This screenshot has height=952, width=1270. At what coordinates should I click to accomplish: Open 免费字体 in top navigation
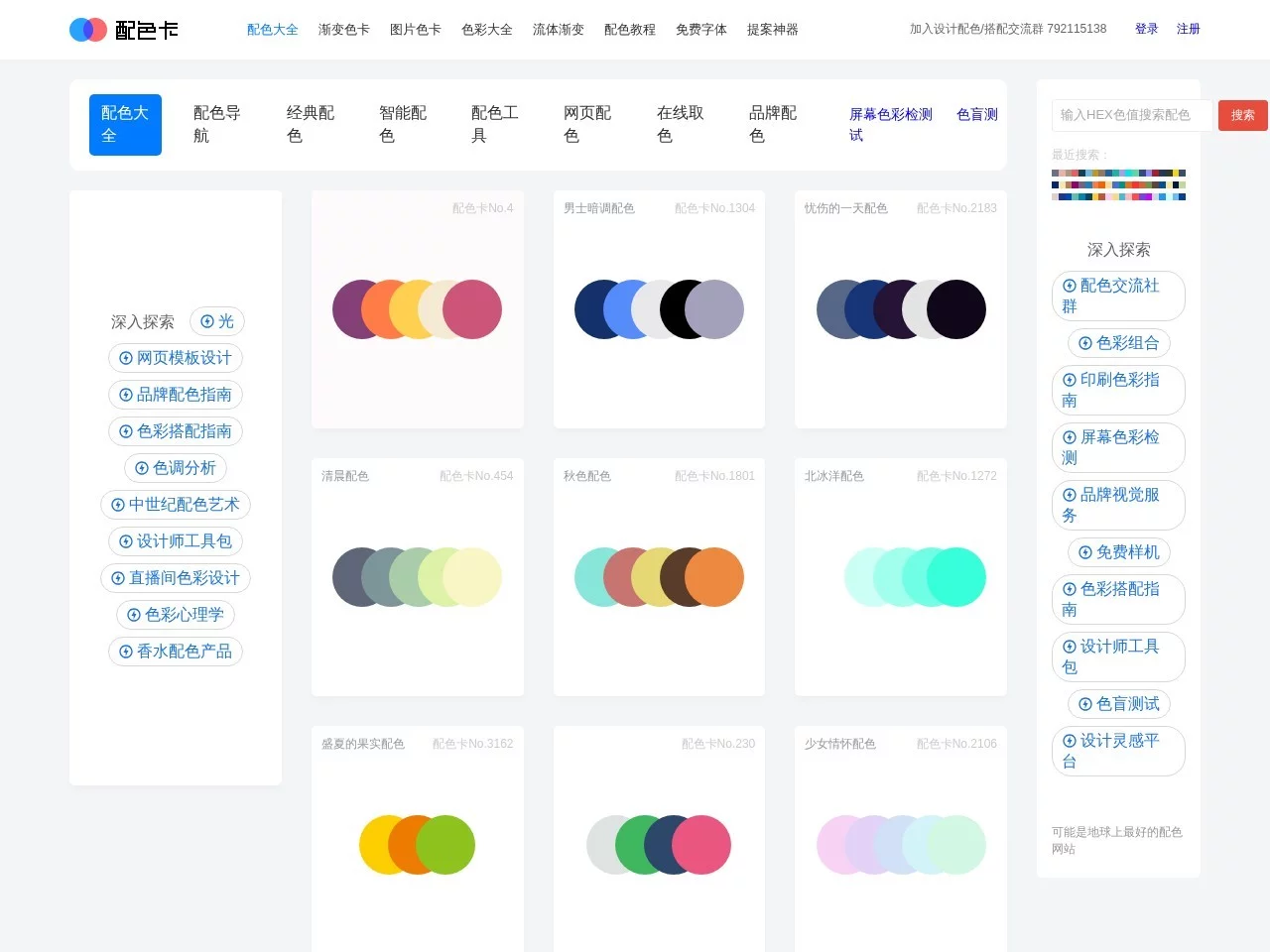(x=700, y=30)
